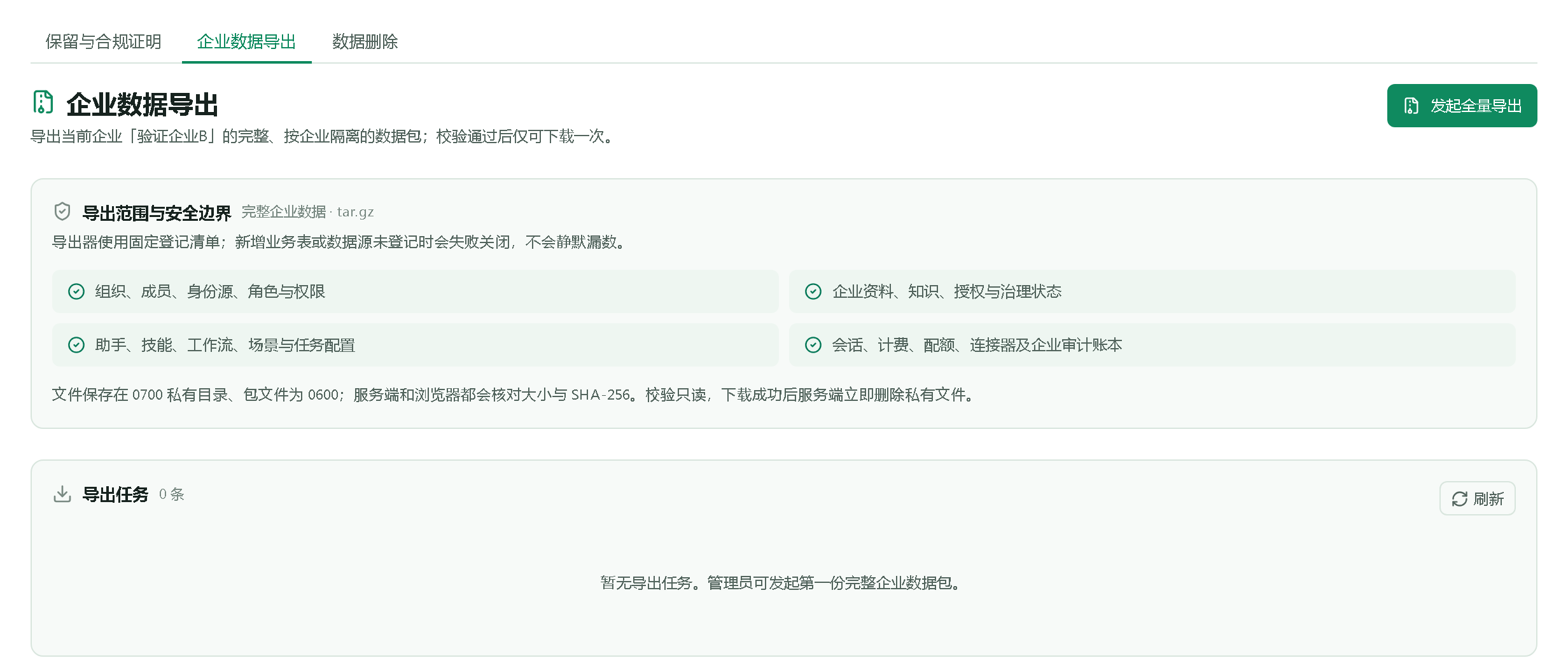The width and height of the screenshot is (1568, 672).
Task: Click the check icon for 组织、成员、身份源、角色与权限
Action: [76, 291]
